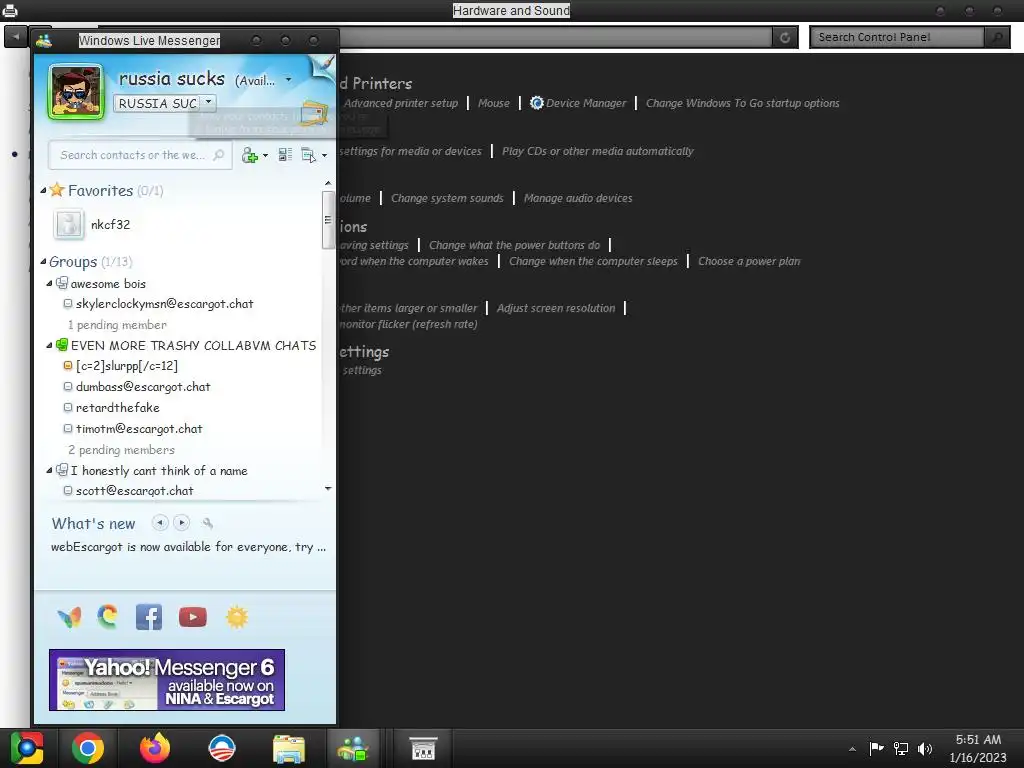Click the MSN butterfly icon
This screenshot has height=768, width=1024.
coord(69,617)
